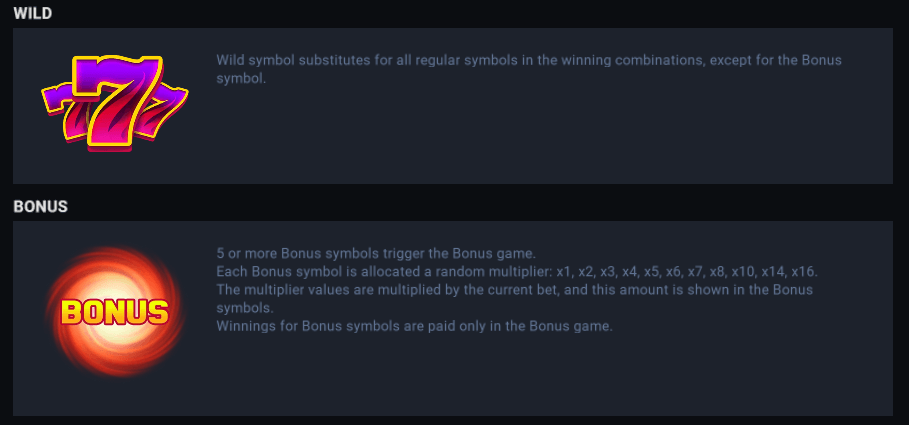909x425 pixels.
Task: Click the x7 multiplier value
Action: [693, 272]
